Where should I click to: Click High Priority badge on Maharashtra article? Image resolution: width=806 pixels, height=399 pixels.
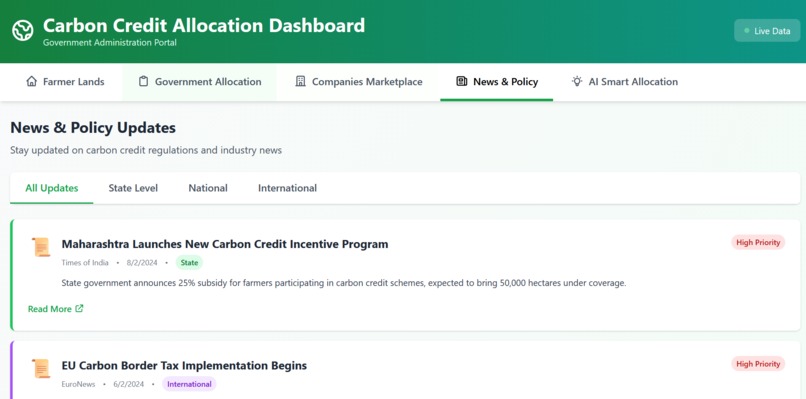(758, 242)
